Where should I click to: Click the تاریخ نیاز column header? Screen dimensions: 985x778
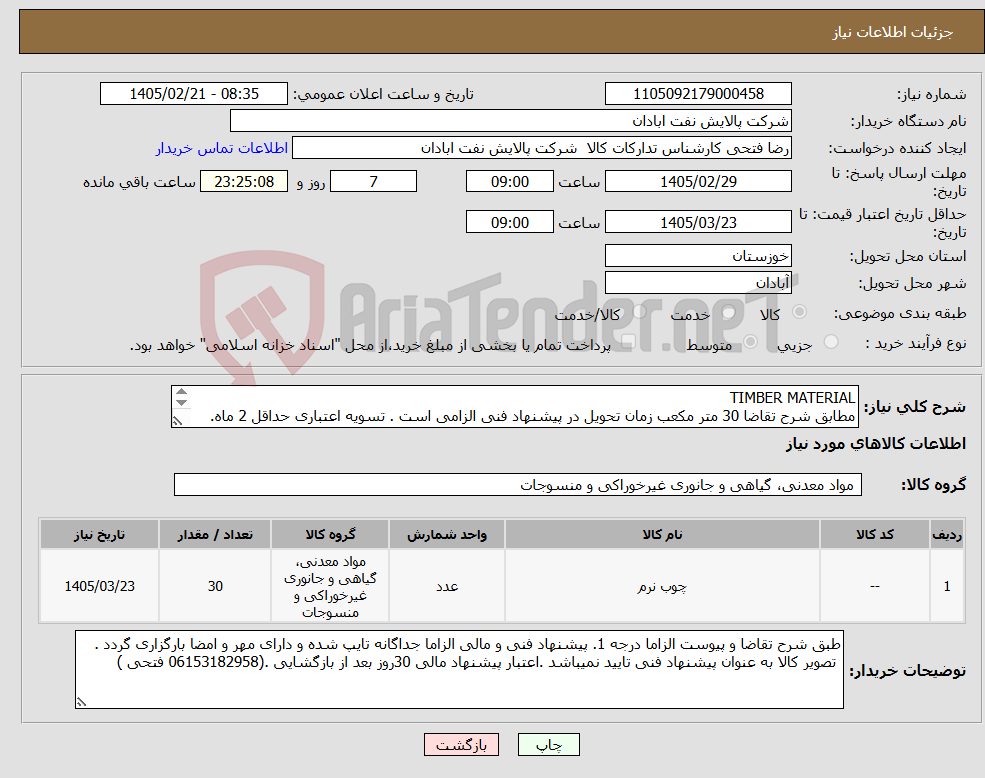tap(99, 534)
